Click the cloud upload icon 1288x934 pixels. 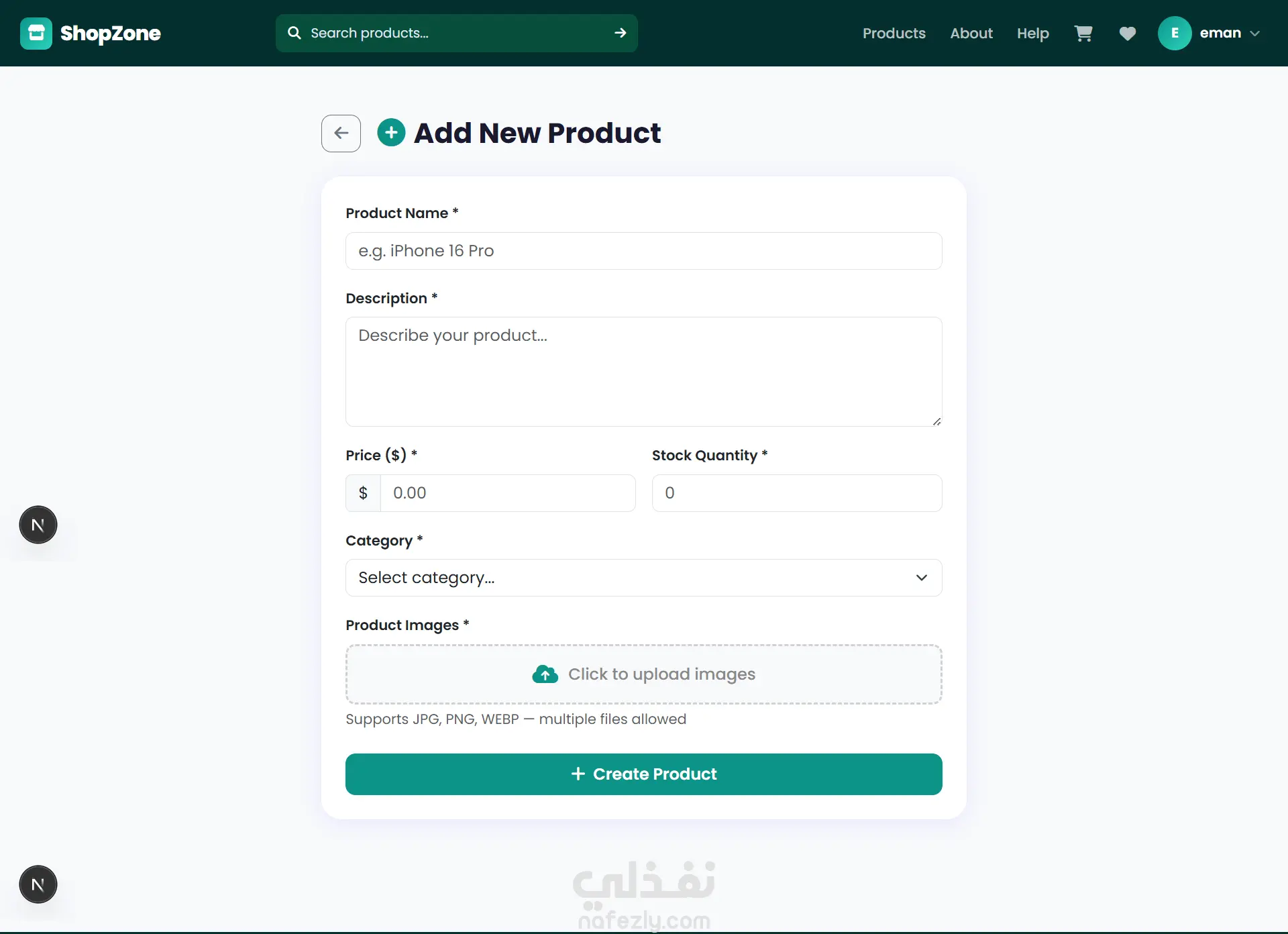(x=545, y=674)
